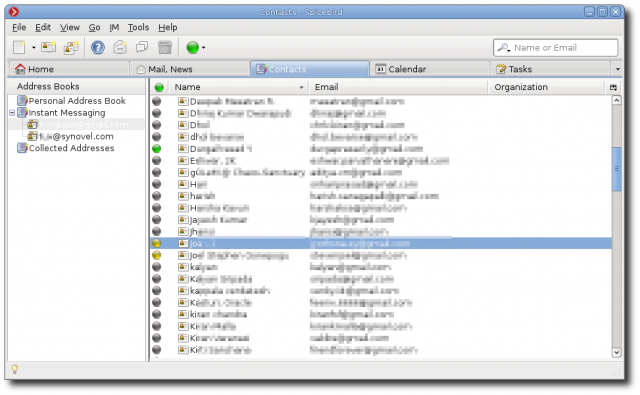Switch to the Home tab

pyautogui.click(x=69, y=69)
